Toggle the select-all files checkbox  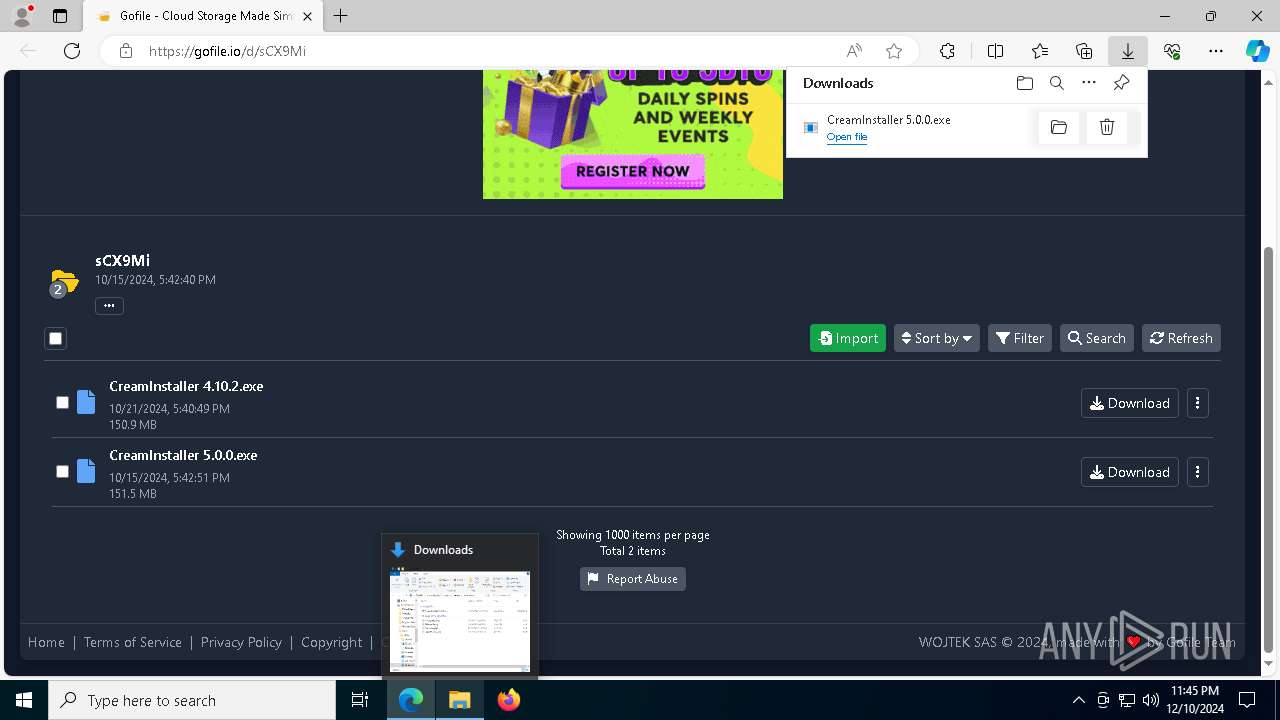(55, 338)
